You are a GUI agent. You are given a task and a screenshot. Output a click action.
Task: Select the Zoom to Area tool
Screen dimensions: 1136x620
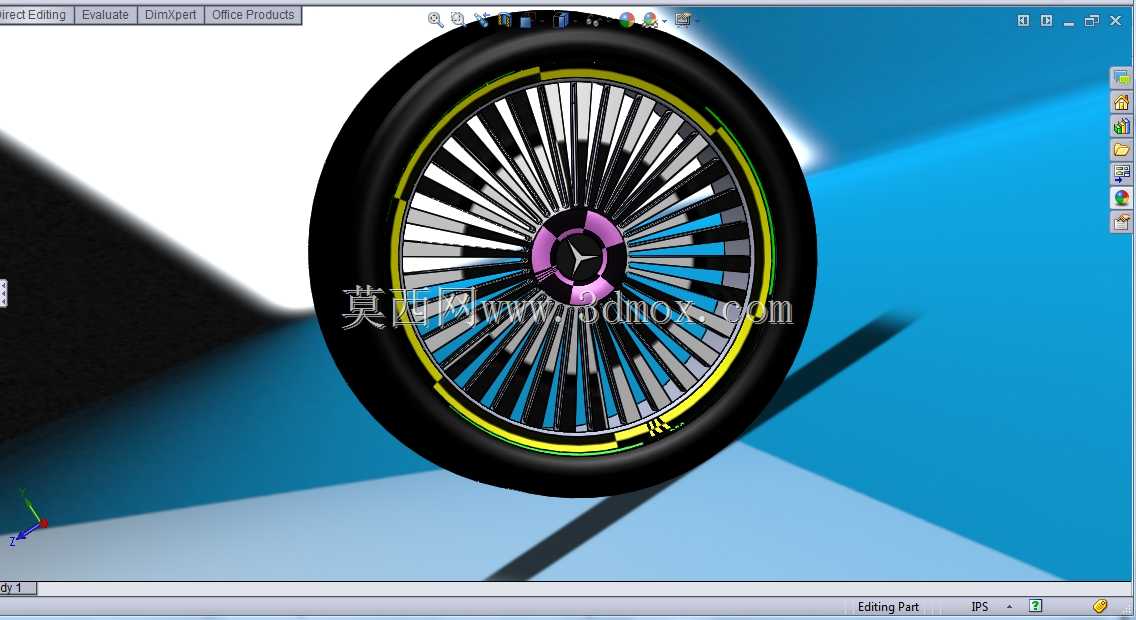[x=458, y=20]
